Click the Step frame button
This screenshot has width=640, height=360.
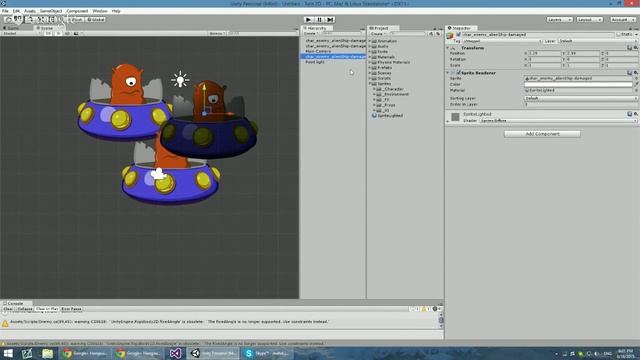[331, 20]
